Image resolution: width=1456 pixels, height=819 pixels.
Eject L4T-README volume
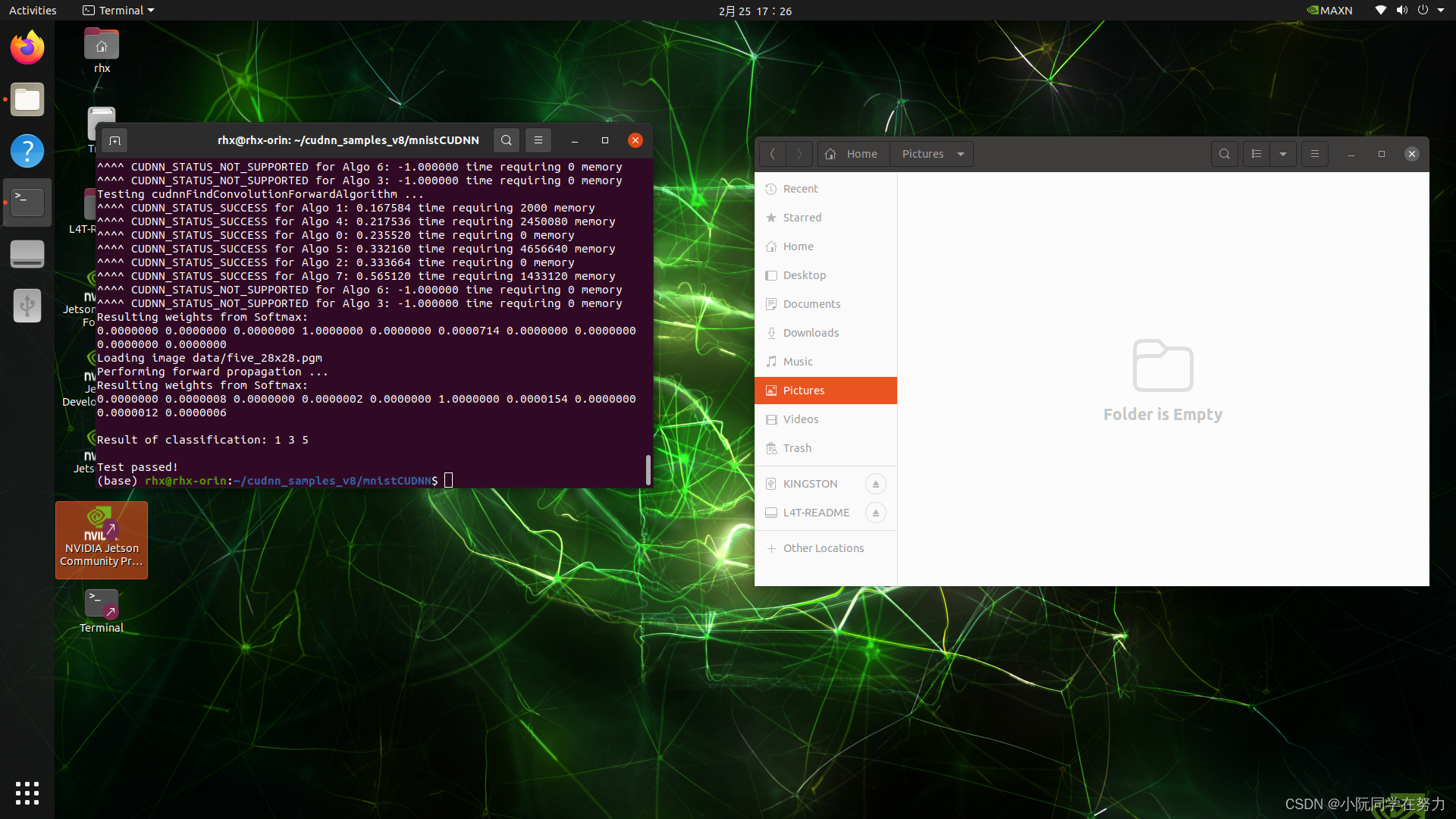click(876, 513)
